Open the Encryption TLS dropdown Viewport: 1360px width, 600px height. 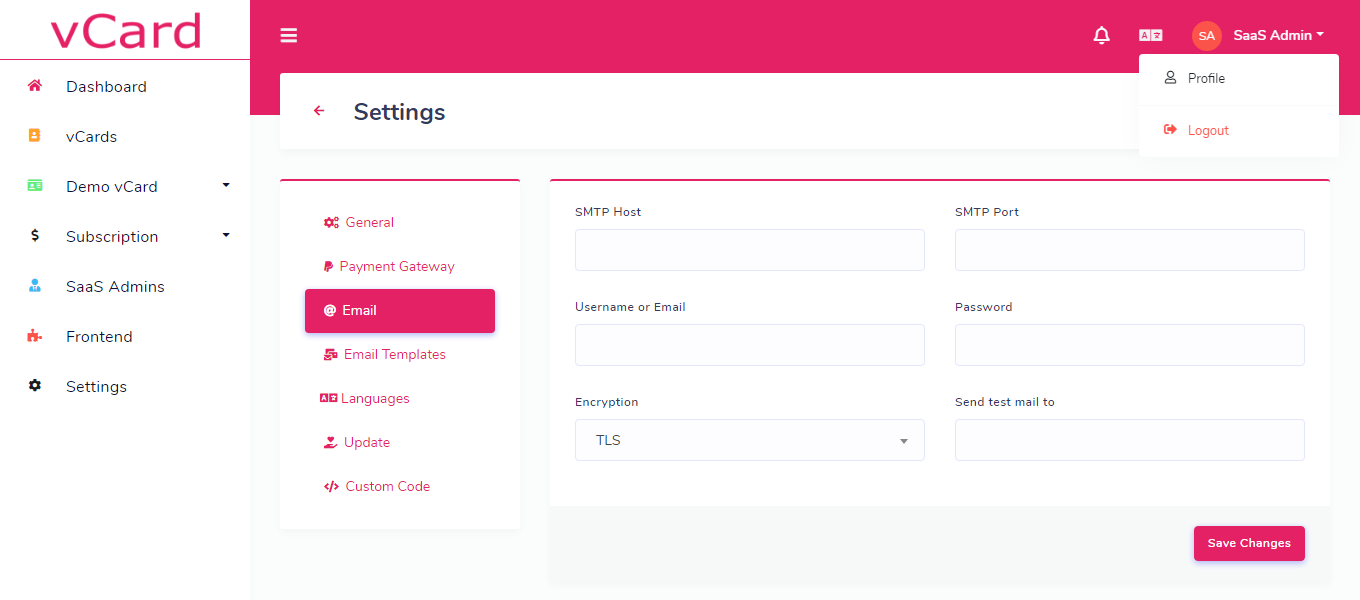tap(749, 440)
